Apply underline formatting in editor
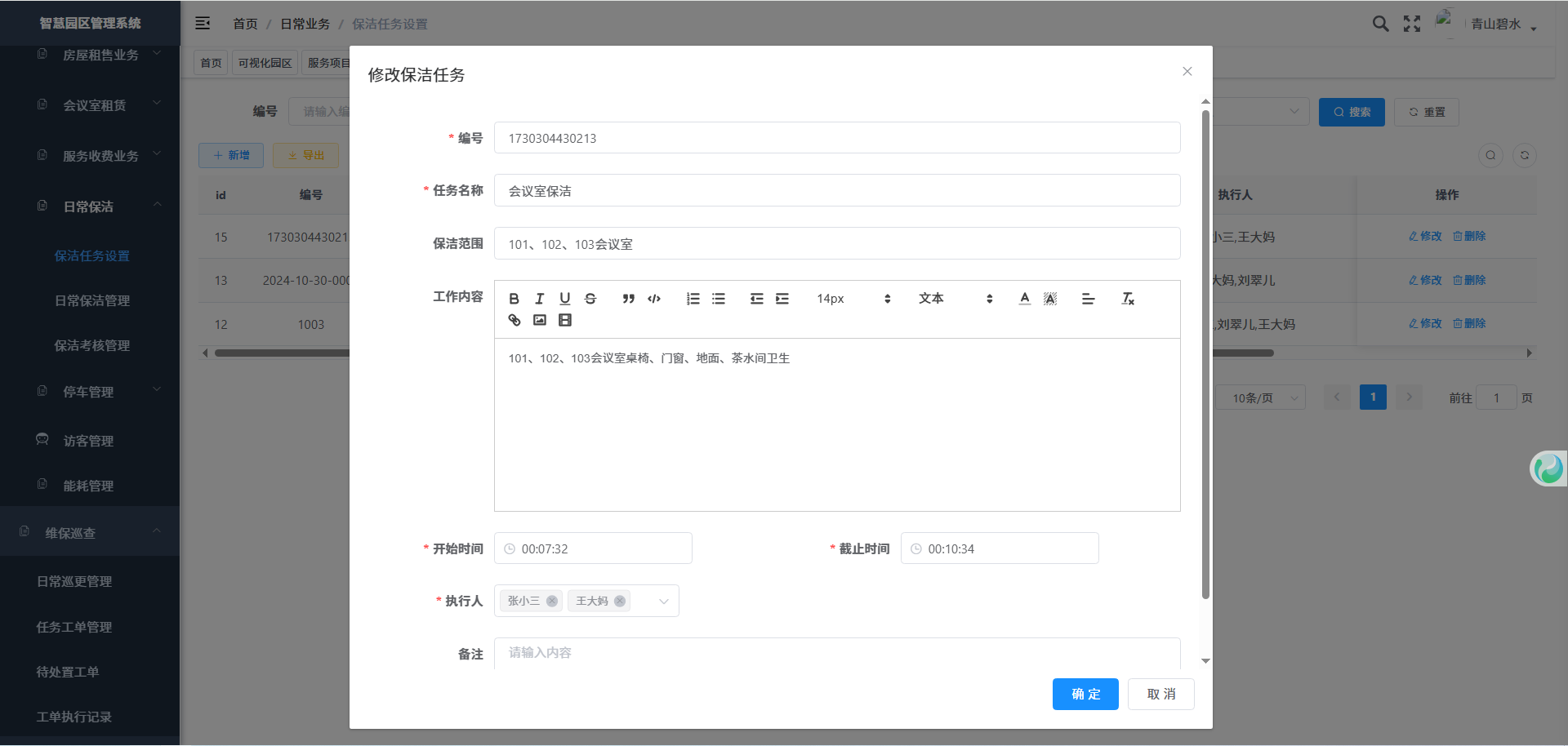1568x746 pixels. tap(564, 299)
